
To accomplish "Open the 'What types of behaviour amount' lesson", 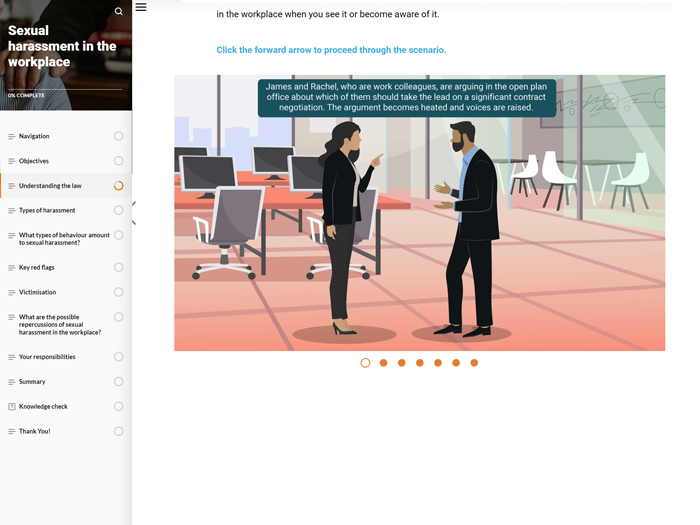I will [x=64, y=239].
